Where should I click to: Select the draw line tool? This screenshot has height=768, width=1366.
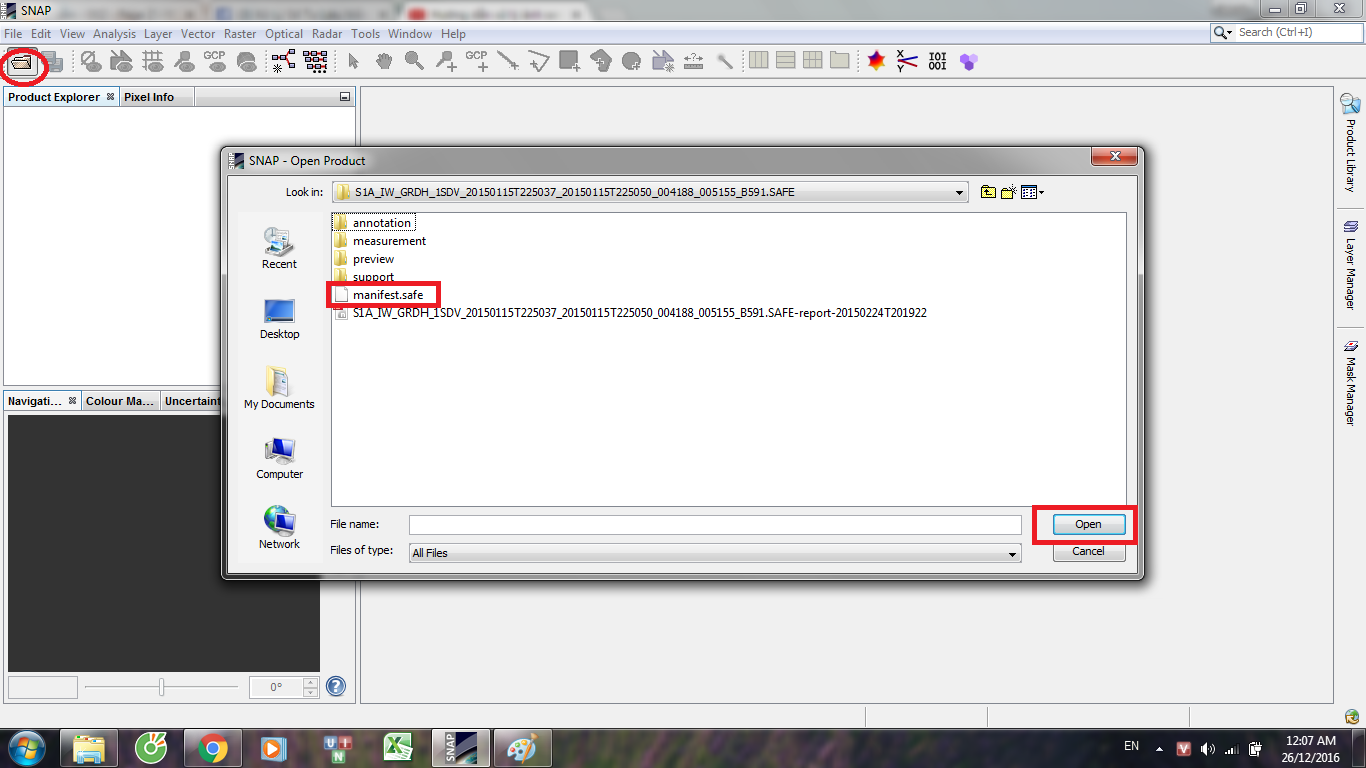coord(508,61)
